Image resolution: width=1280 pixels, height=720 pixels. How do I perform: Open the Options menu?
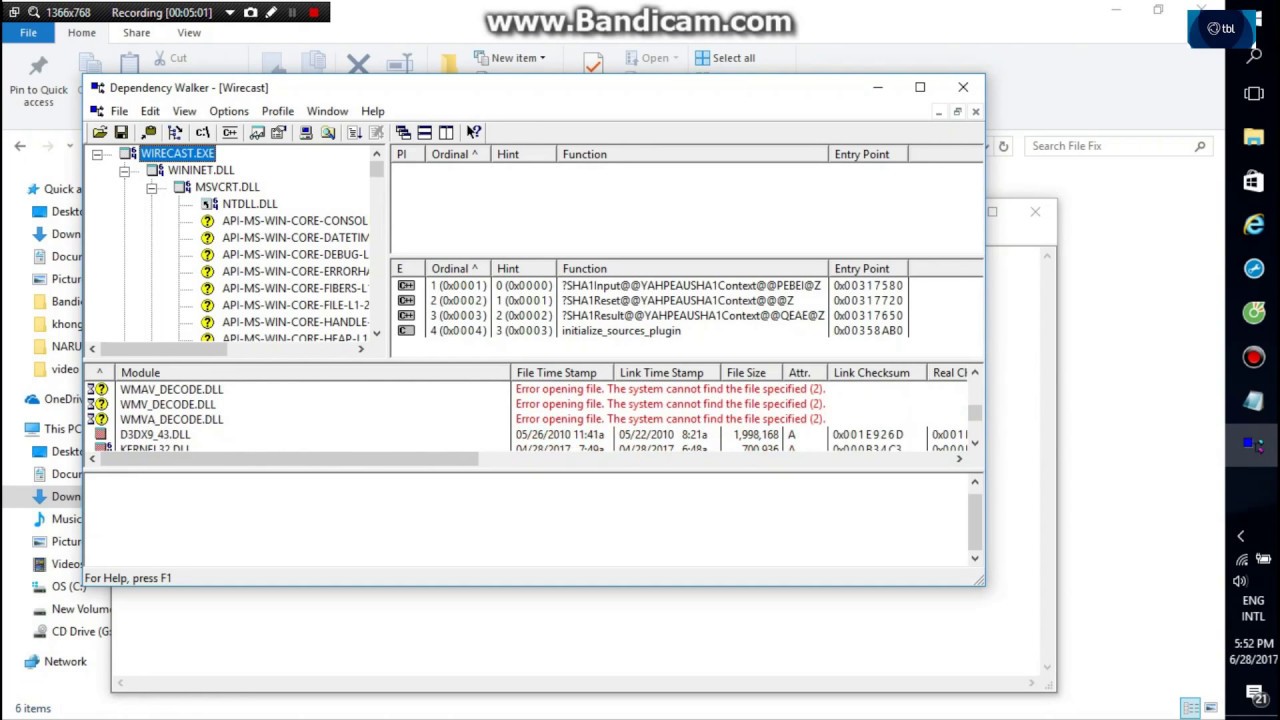point(229,111)
